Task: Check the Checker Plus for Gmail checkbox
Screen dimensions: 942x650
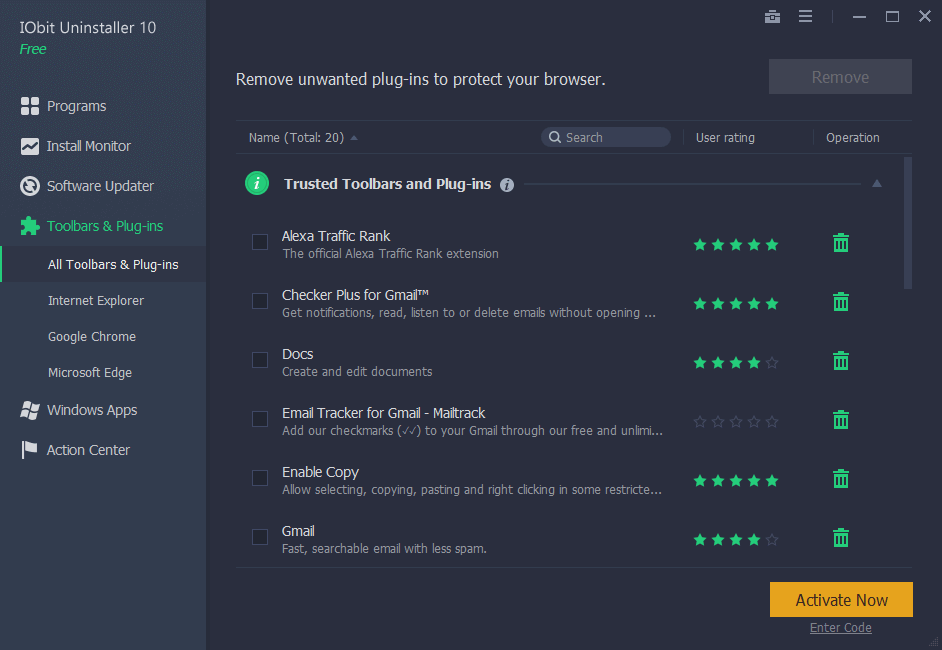Action: tap(260, 300)
